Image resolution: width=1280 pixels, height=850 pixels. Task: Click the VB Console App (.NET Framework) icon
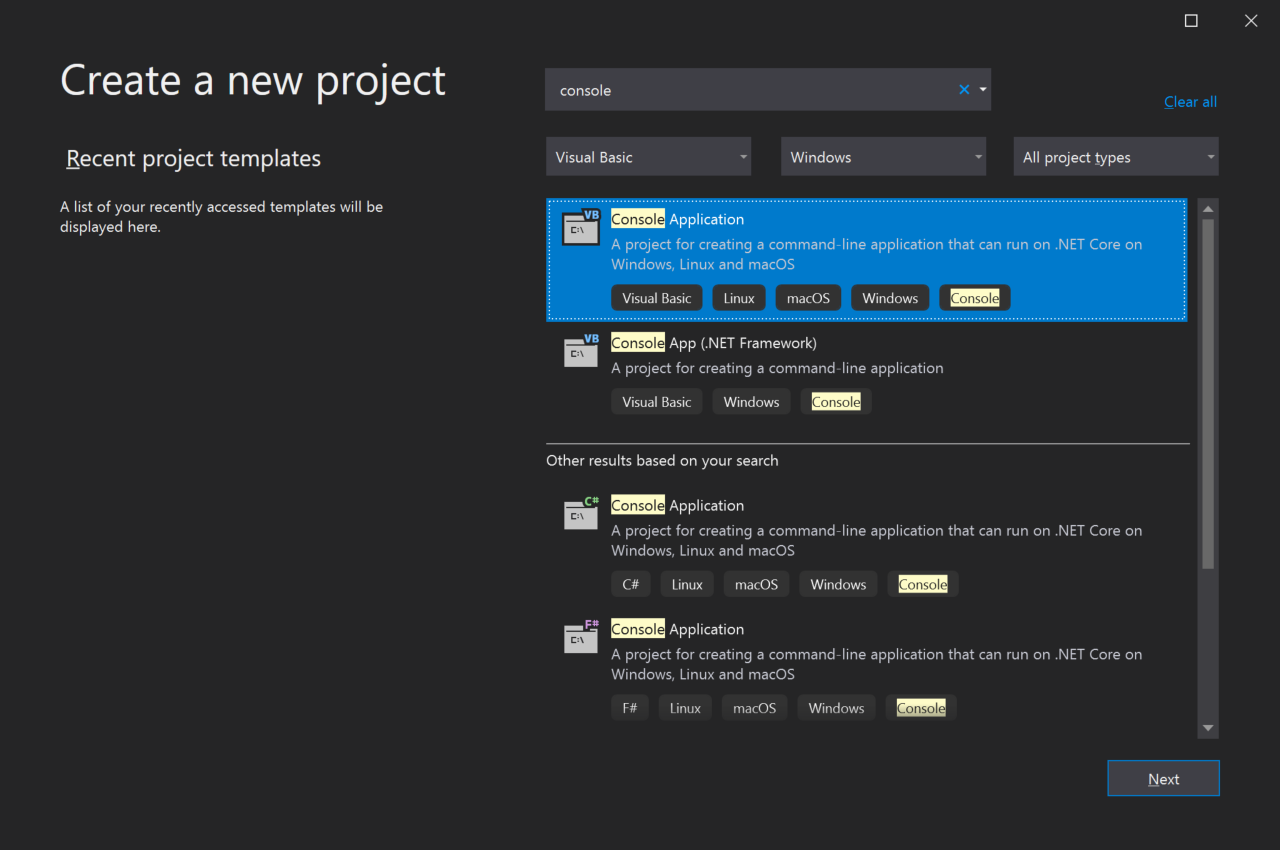point(581,351)
